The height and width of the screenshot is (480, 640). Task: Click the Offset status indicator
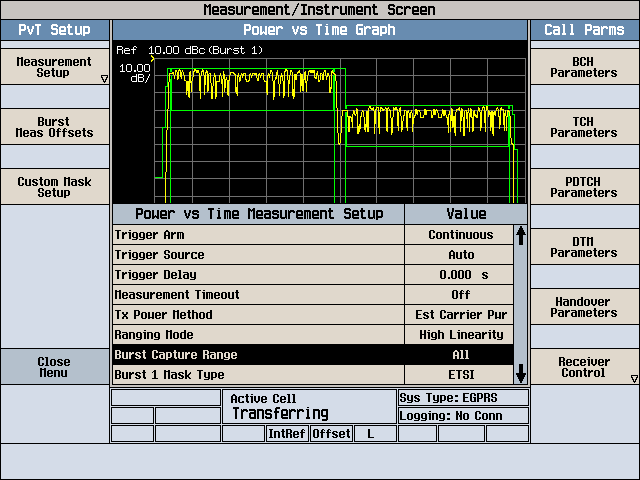pos(331,433)
